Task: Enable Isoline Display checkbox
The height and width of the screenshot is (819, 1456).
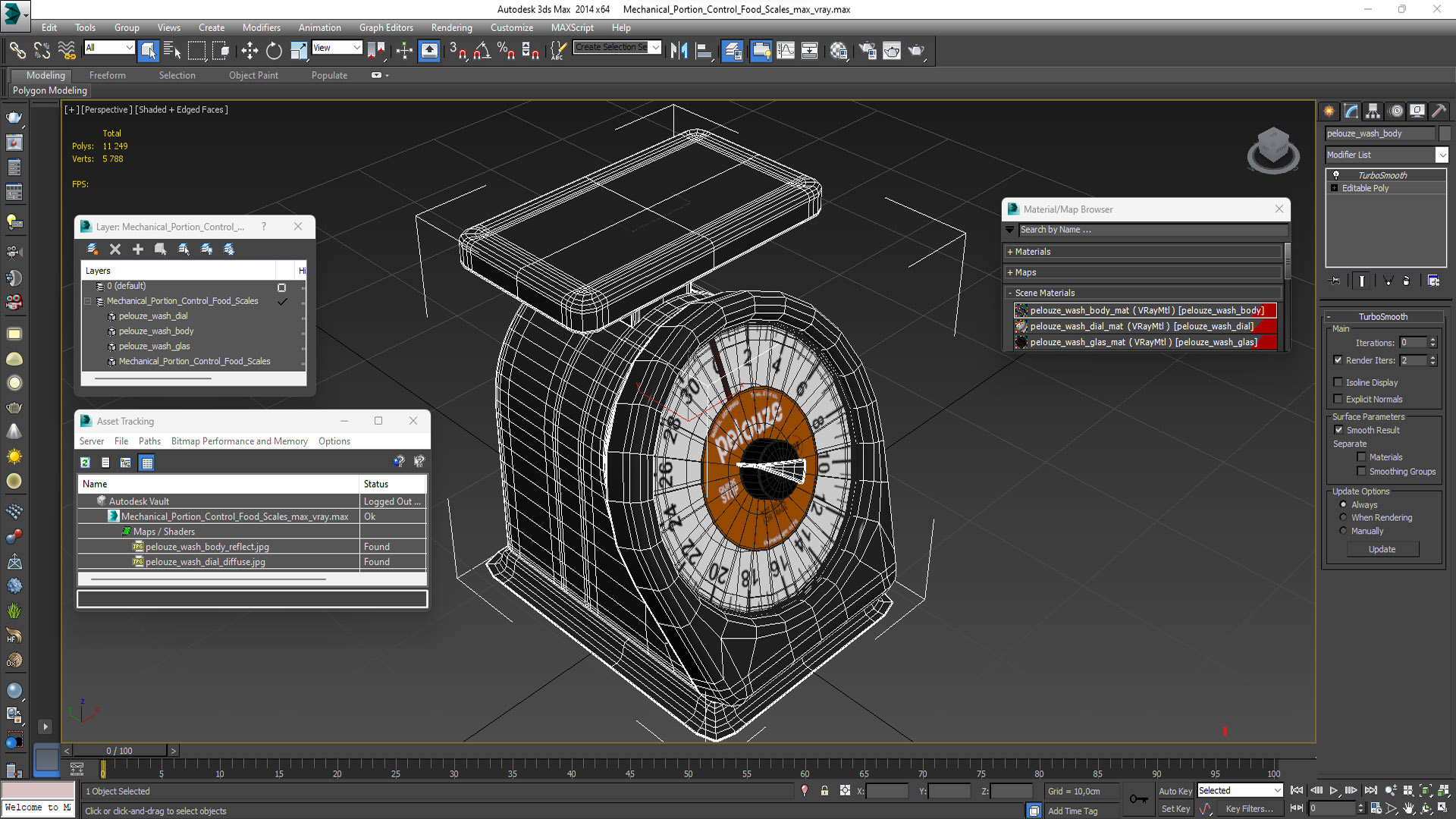Action: coord(1338,382)
